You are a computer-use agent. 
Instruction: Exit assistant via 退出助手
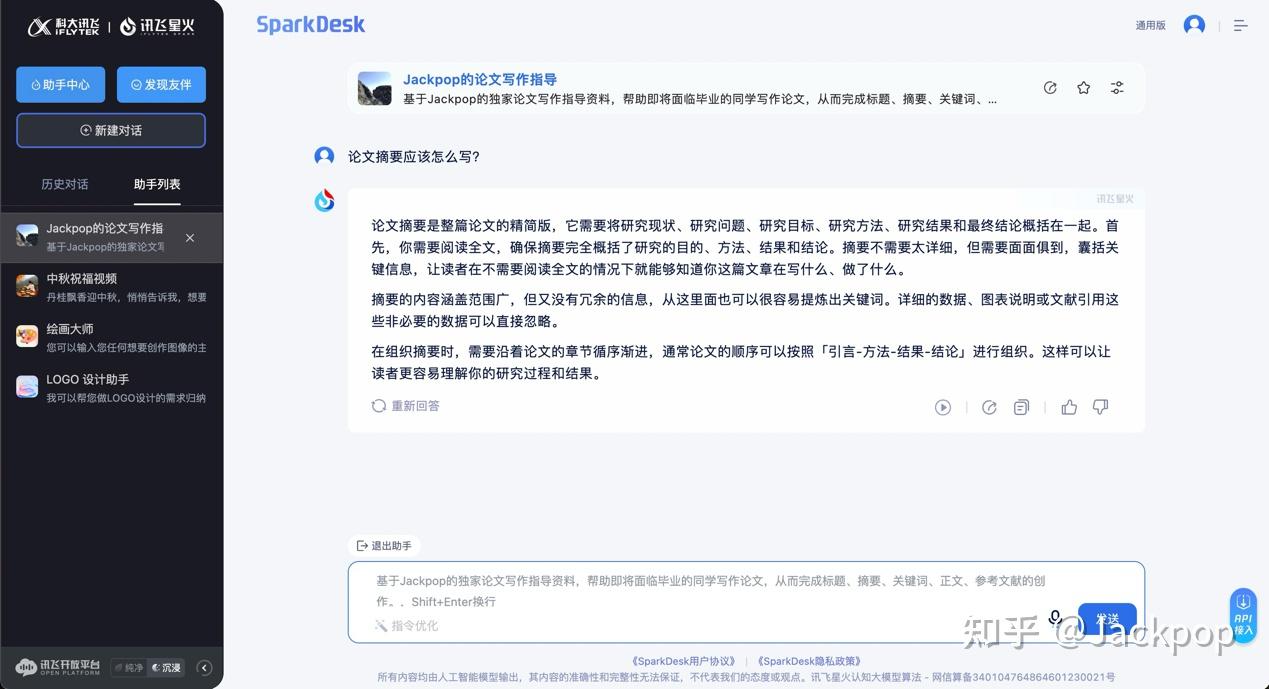point(384,546)
